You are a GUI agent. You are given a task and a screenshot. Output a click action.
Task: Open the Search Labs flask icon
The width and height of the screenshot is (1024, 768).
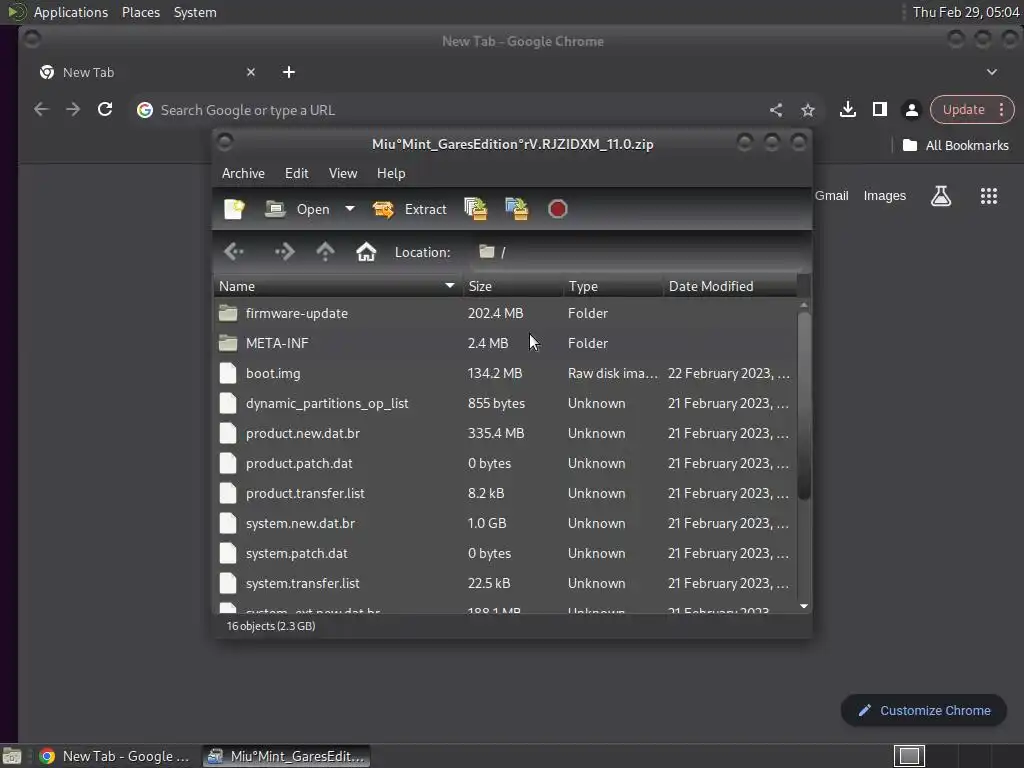coord(940,196)
